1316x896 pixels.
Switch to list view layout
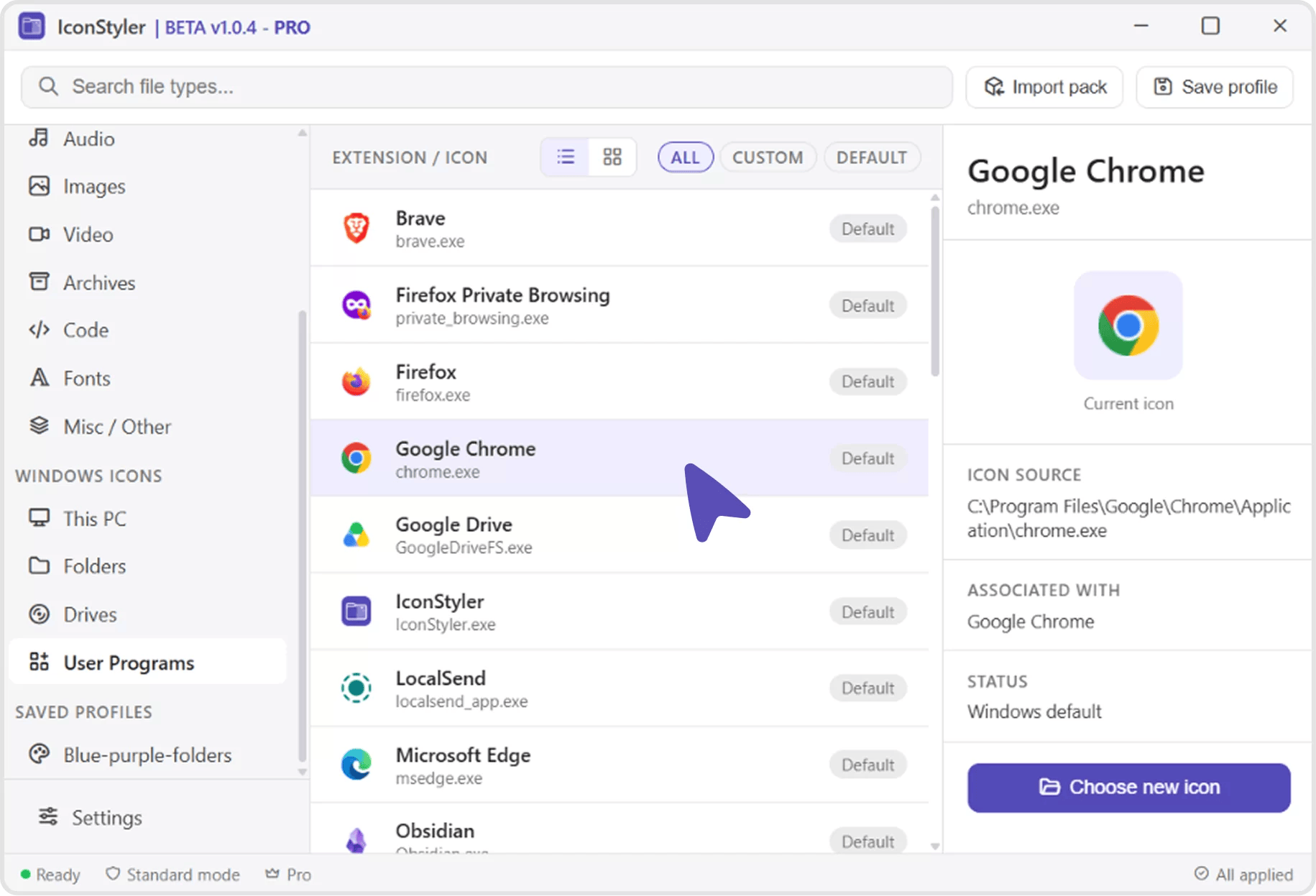coord(566,157)
